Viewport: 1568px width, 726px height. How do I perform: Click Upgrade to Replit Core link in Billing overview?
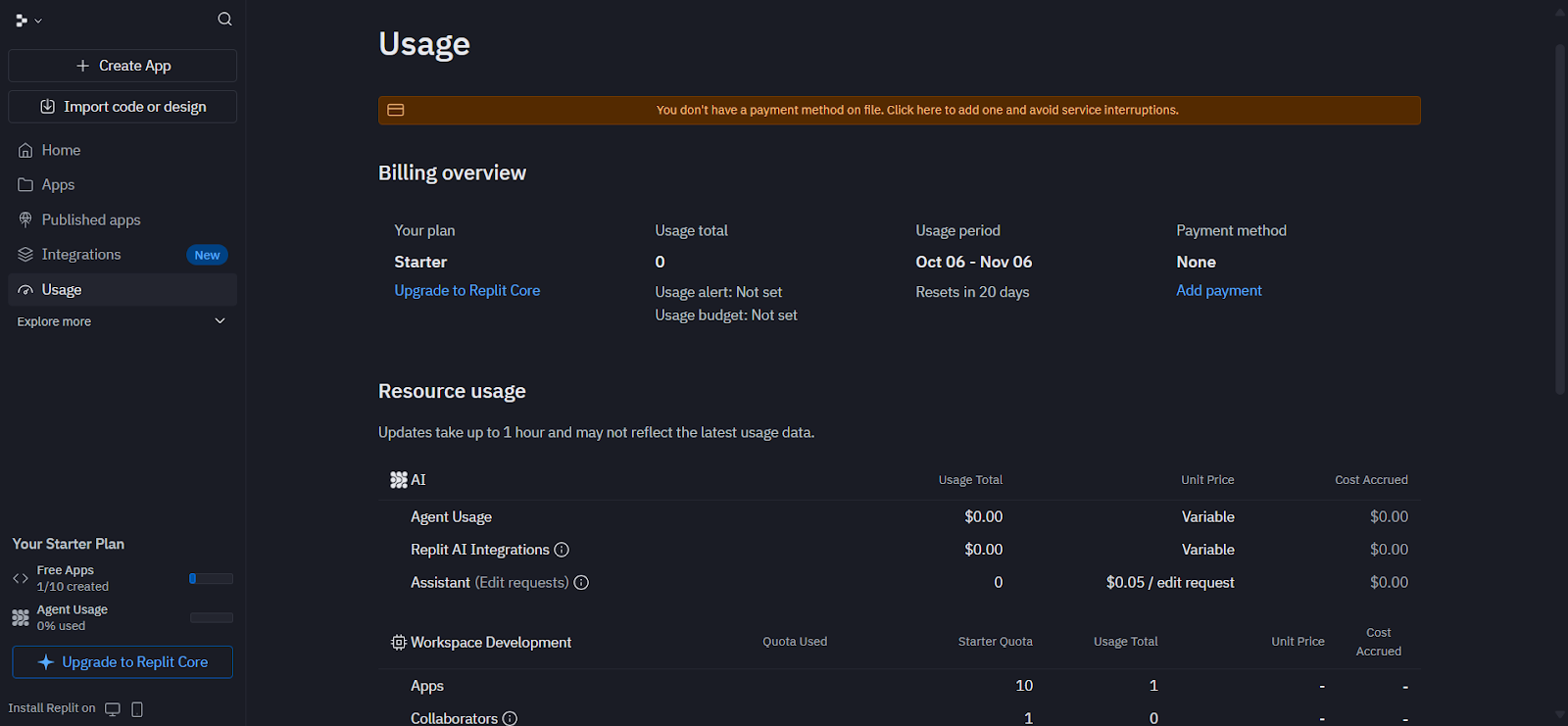coord(466,291)
